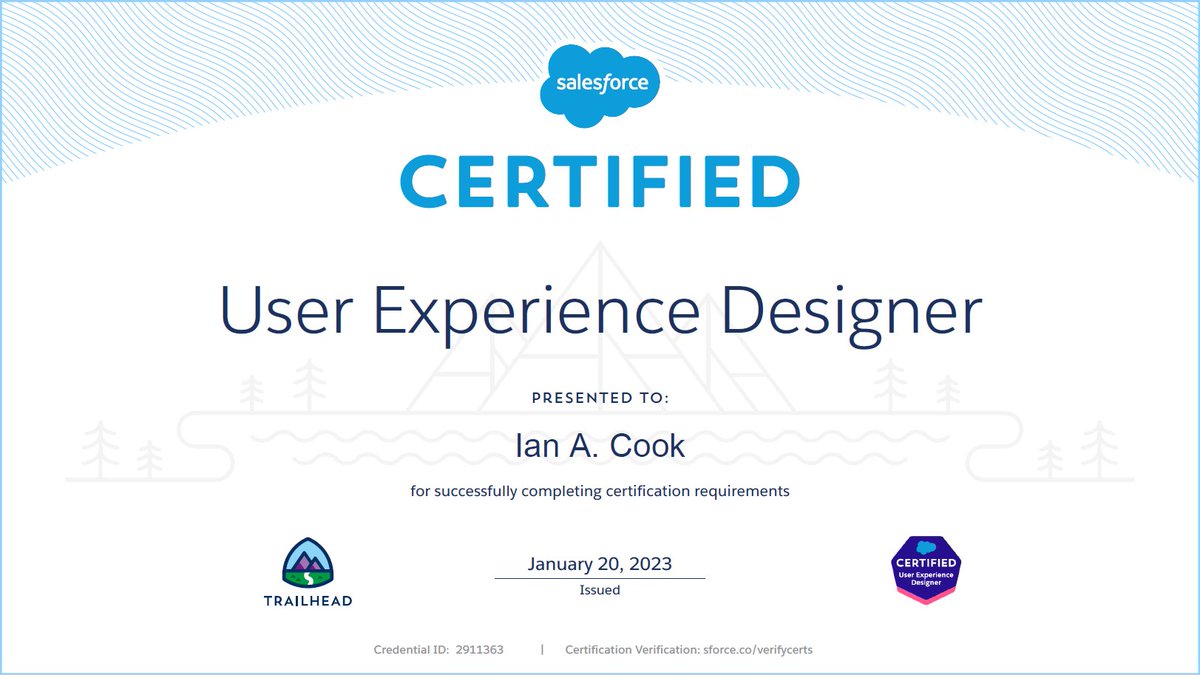Click the Issued label under date
Viewport: 1200px width, 675px height.
pos(600,590)
